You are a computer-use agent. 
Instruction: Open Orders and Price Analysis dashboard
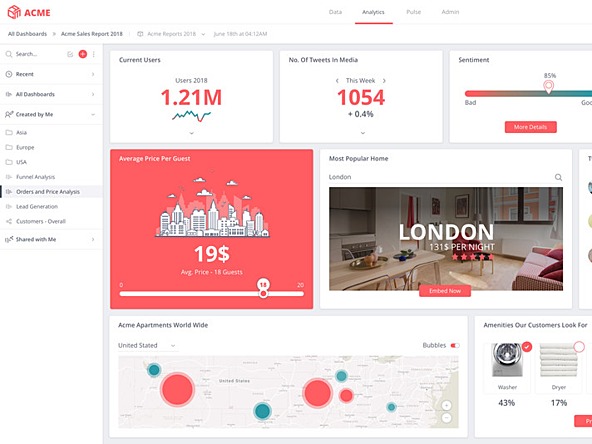(51, 192)
